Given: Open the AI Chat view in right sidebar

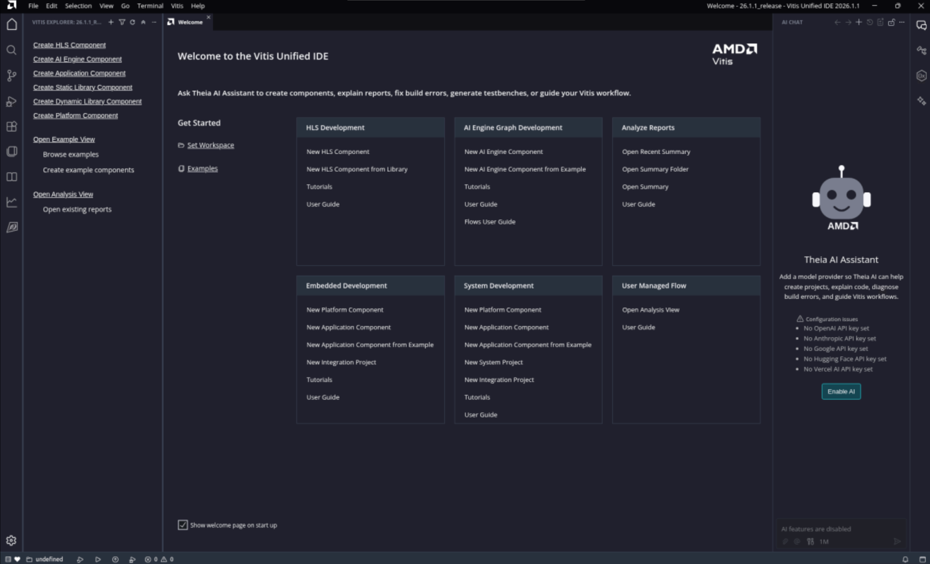Looking at the screenshot, I should pyautogui.click(x=921, y=25).
